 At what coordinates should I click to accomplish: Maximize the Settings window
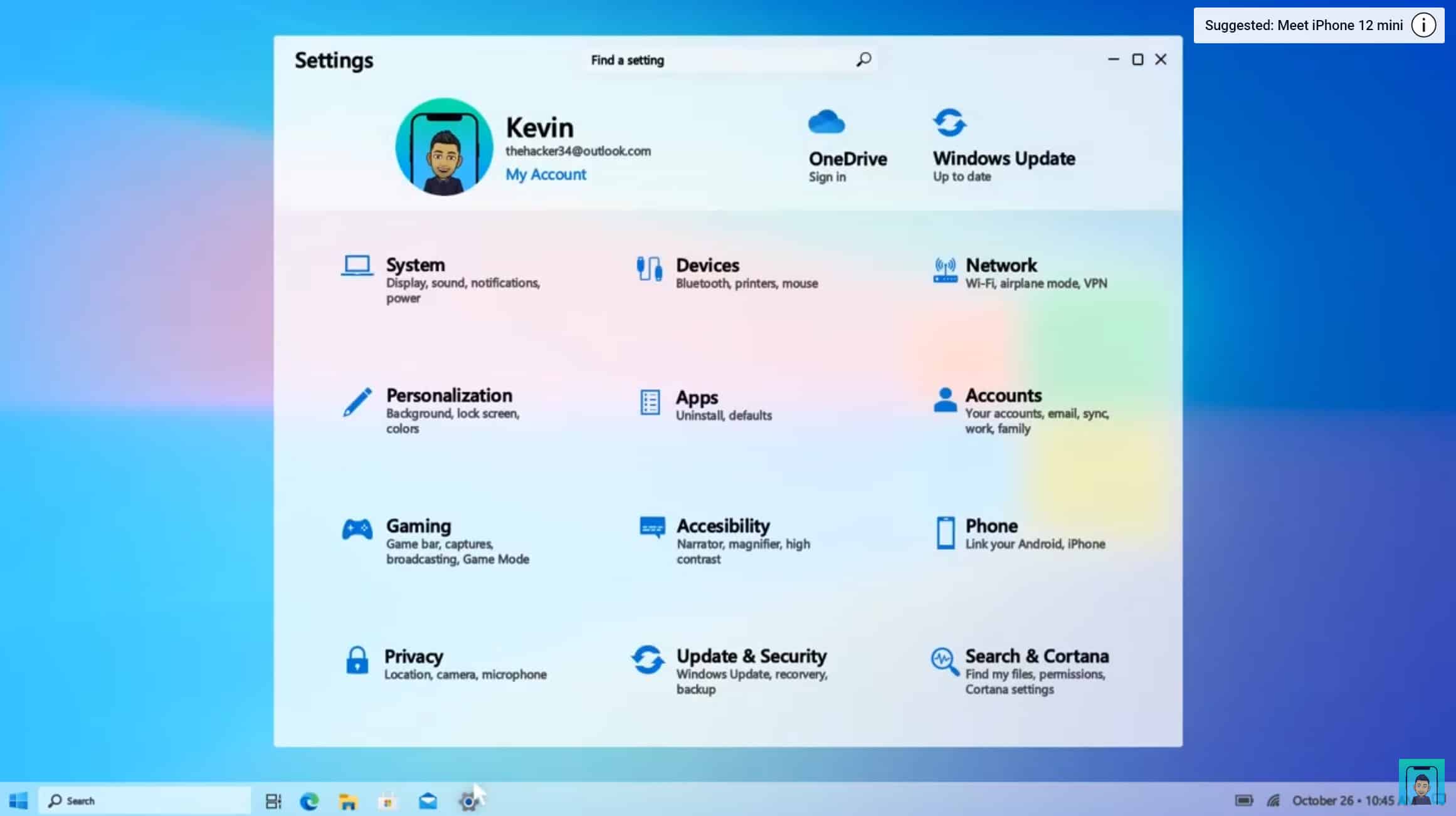point(1137,60)
